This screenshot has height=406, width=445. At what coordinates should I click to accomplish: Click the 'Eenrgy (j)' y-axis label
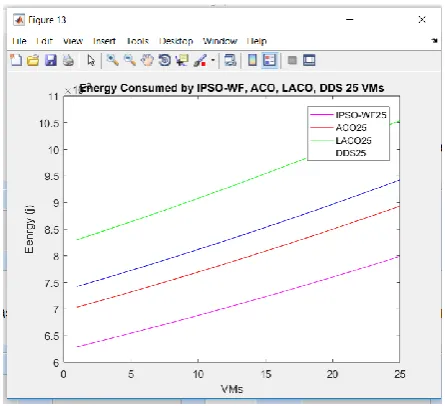29,229
